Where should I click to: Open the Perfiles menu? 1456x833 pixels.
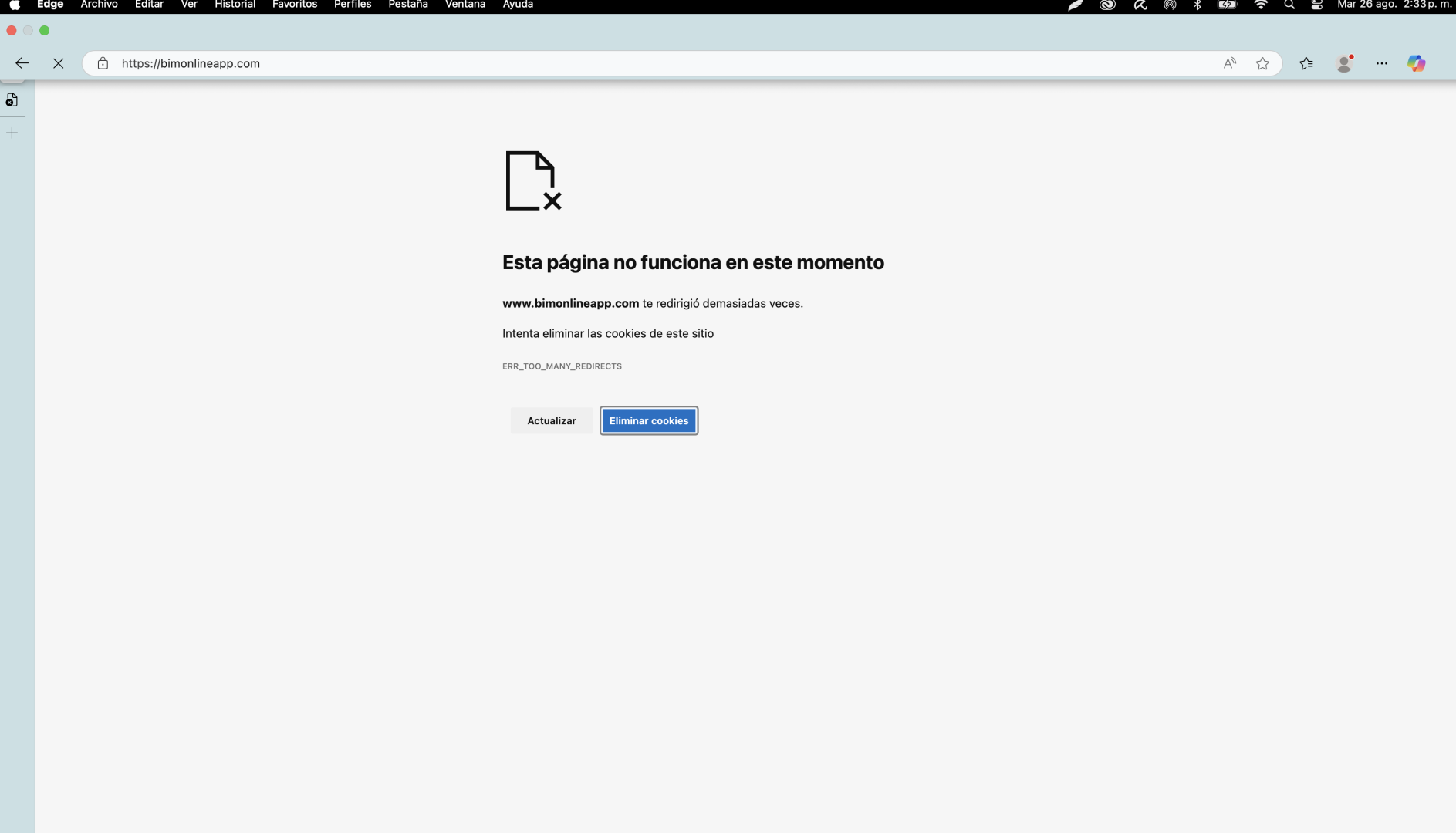(x=352, y=5)
